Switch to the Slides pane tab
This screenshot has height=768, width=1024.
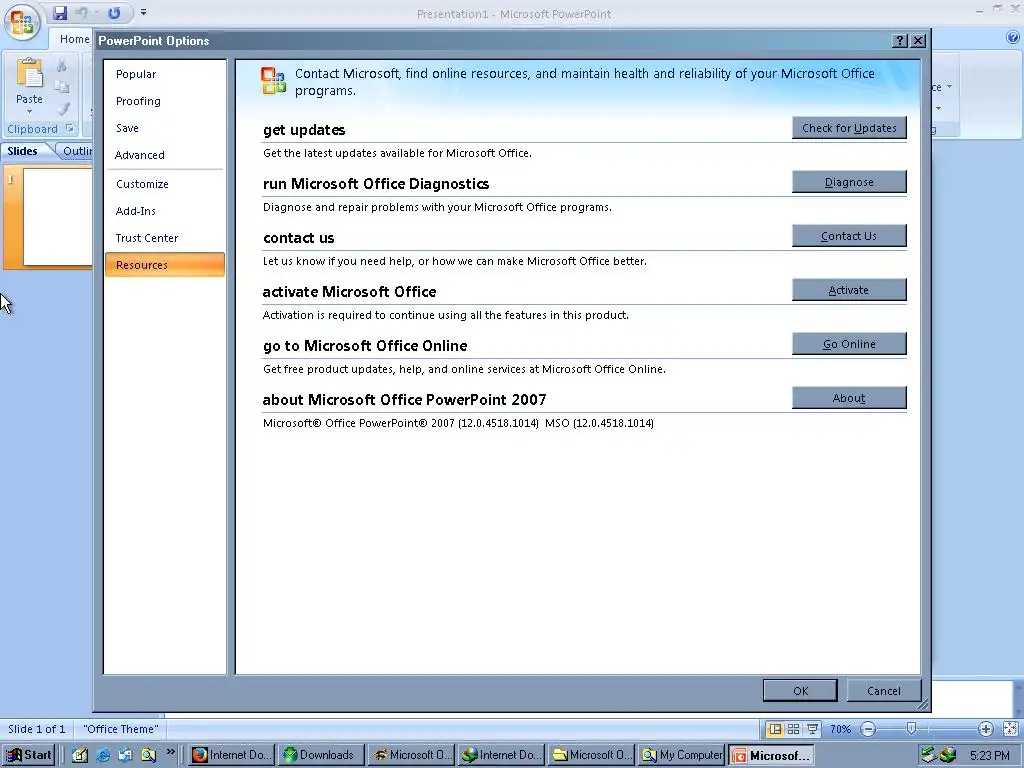click(23, 151)
